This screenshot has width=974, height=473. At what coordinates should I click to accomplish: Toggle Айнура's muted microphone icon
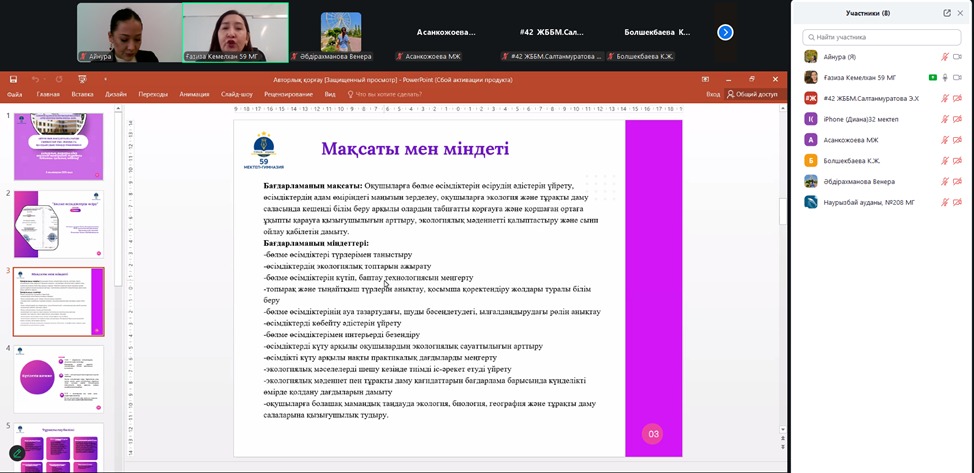point(944,57)
